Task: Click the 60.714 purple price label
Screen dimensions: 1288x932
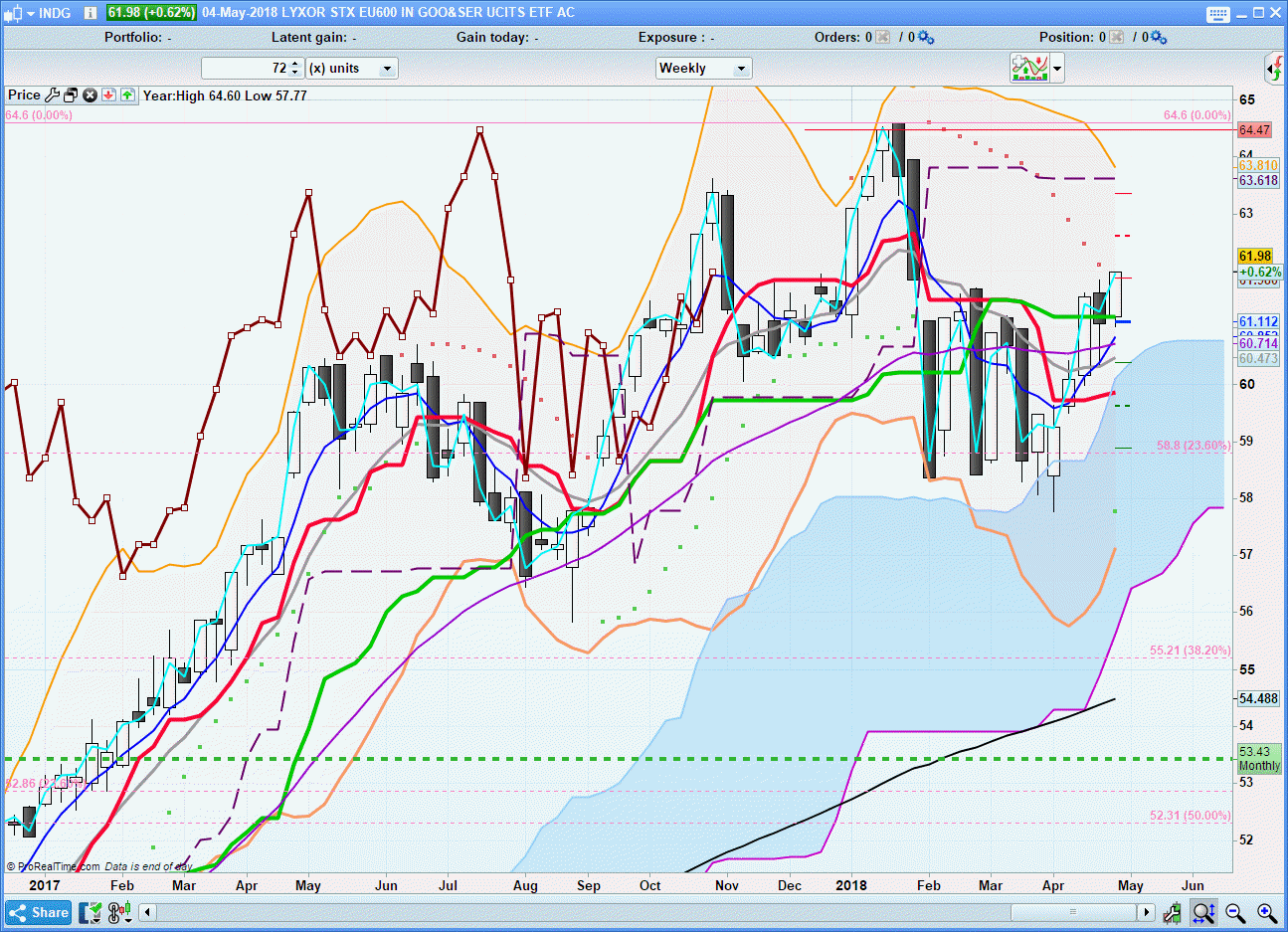Action: click(x=1258, y=343)
